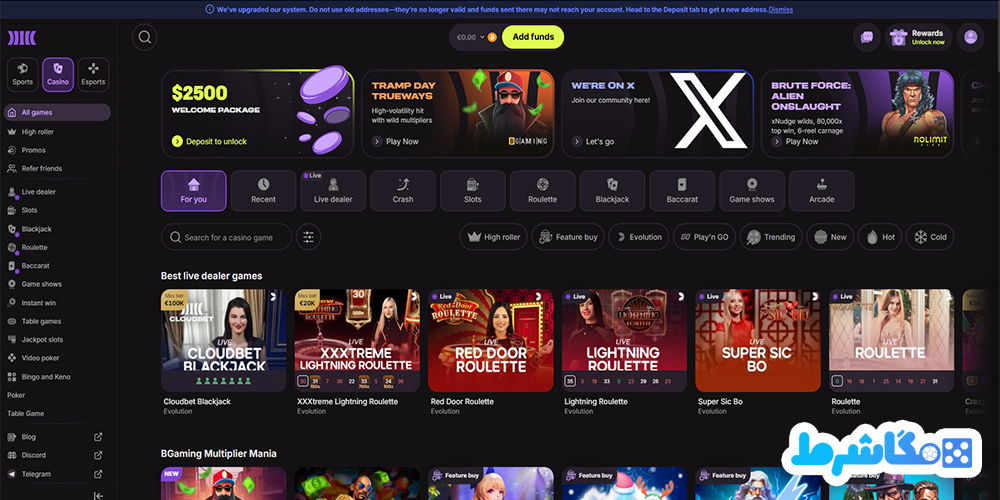Click Deposit to unlock on welcome banner
1000x500 pixels.
[210, 142]
